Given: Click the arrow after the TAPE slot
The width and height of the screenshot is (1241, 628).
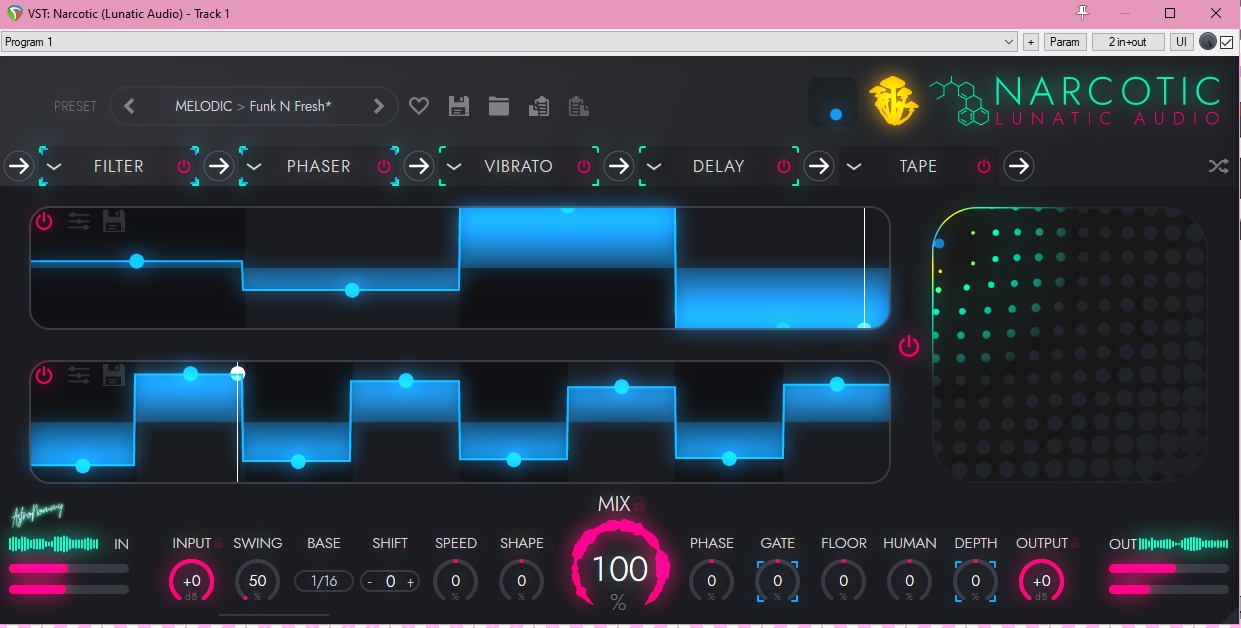Looking at the screenshot, I should coord(1018,166).
